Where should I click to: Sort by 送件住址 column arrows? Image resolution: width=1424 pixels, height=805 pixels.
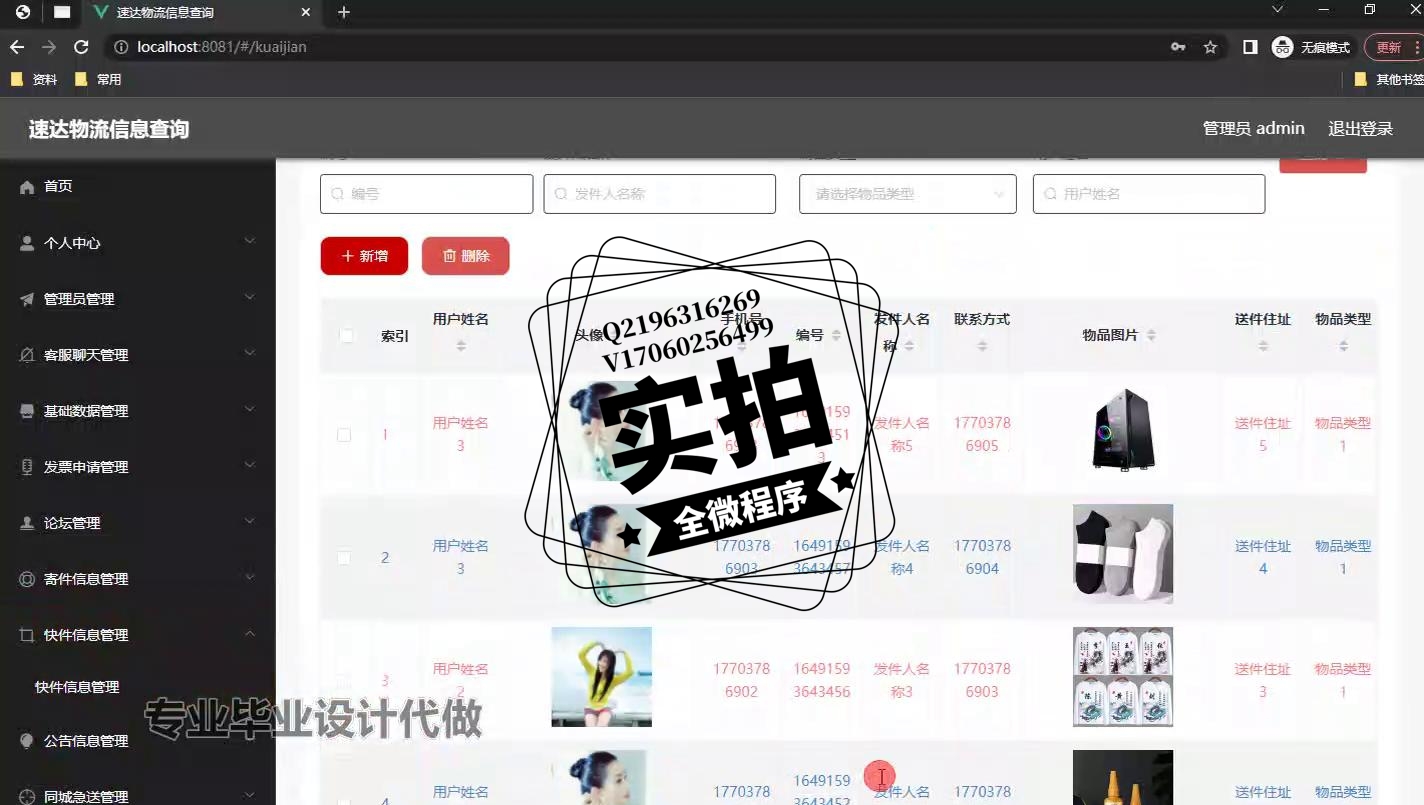pyautogui.click(x=1263, y=346)
